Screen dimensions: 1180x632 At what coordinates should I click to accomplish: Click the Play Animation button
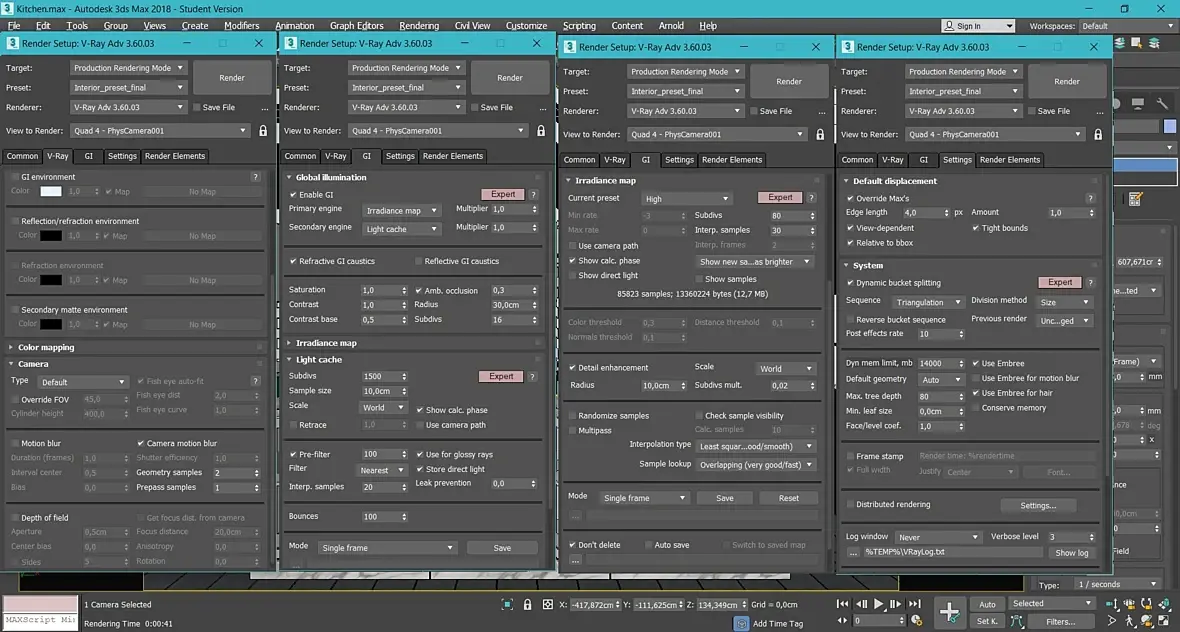pos(879,604)
